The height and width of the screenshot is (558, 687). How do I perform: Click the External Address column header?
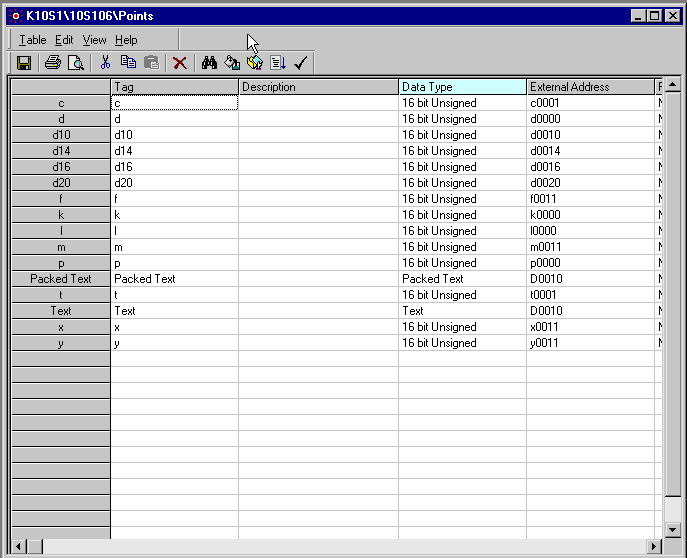pos(591,87)
